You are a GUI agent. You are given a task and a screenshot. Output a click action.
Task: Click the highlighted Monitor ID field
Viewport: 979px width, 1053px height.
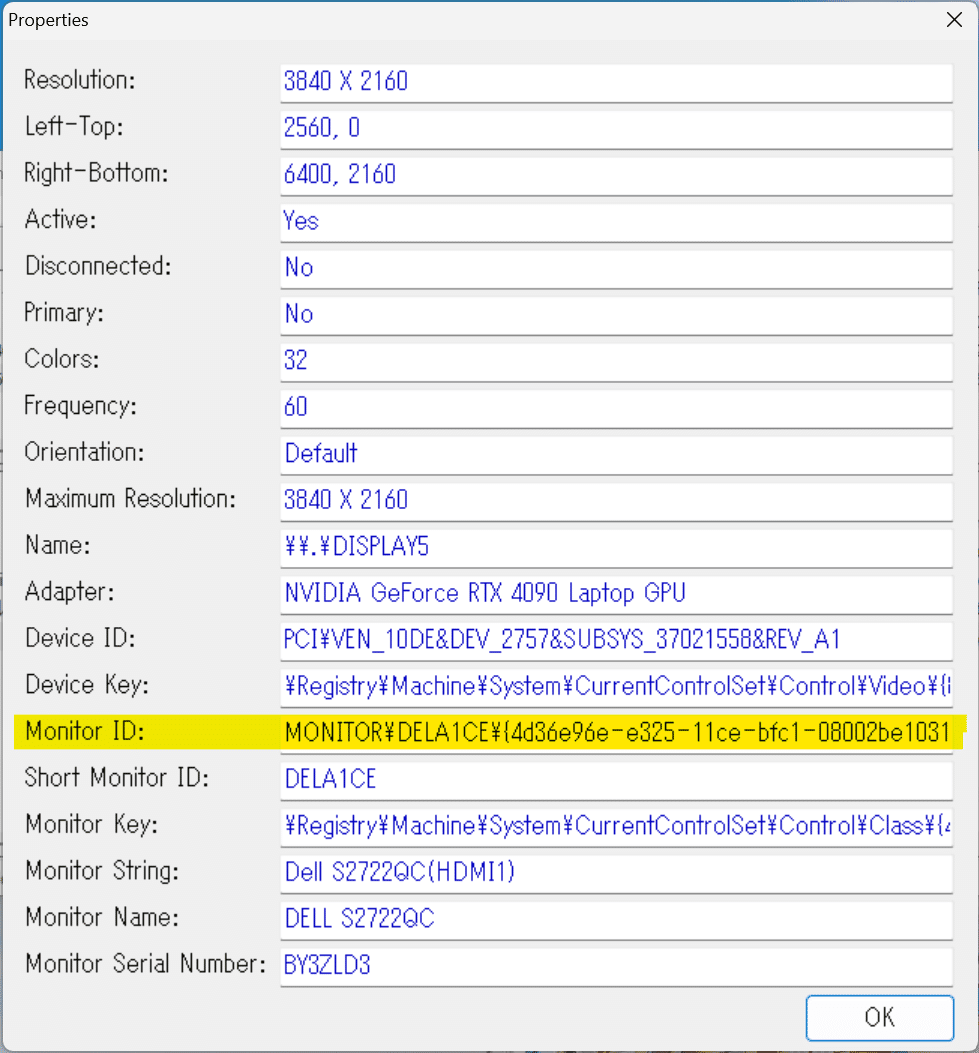coord(616,734)
